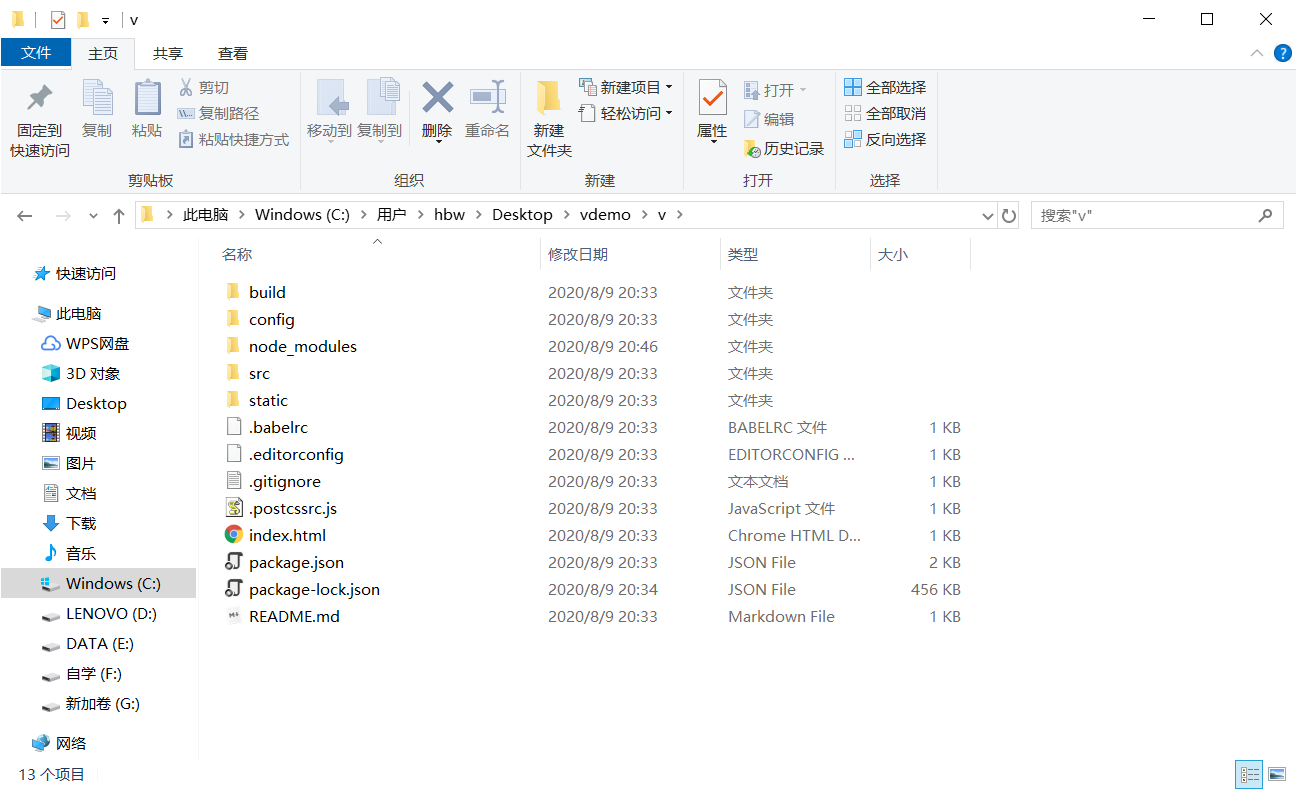The image size is (1297, 790).
Task: Switch to the 共享 (Share) tab
Action: [168, 54]
